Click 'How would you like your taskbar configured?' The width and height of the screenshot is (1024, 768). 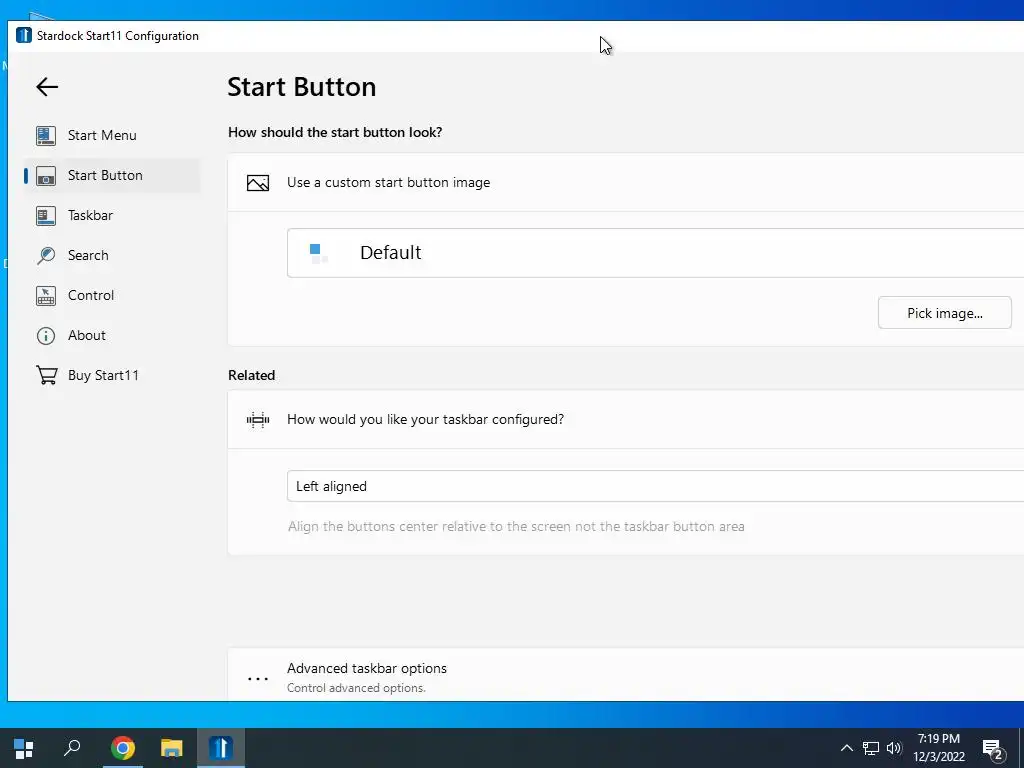(425, 419)
